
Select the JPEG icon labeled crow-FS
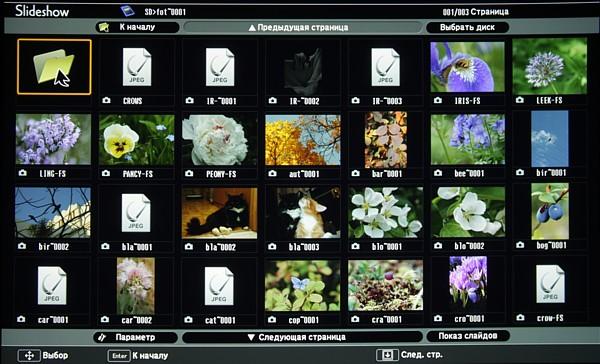click(550, 284)
